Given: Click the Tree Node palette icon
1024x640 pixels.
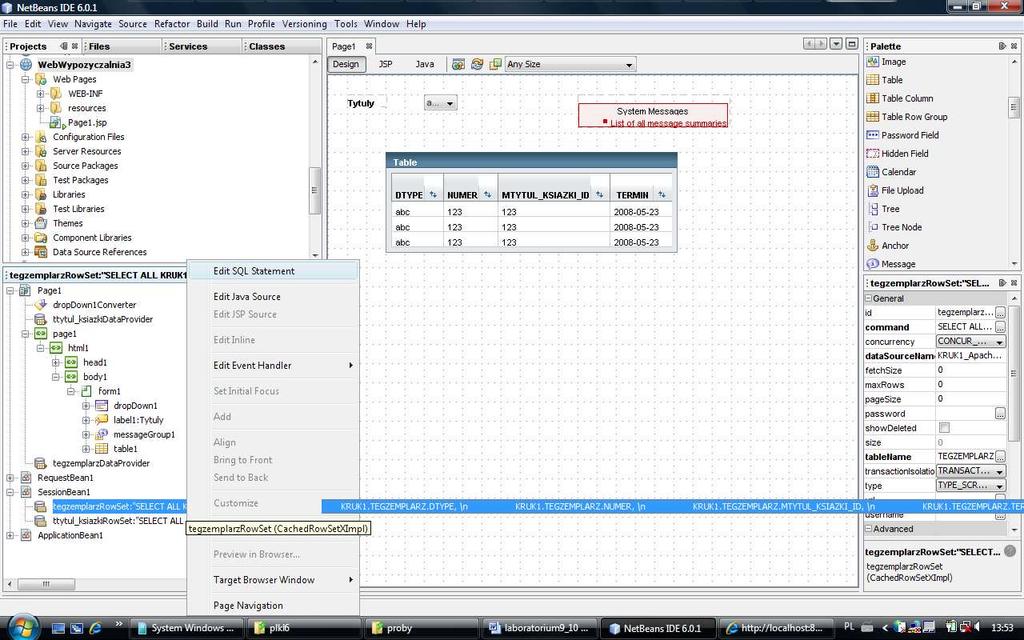Looking at the screenshot, I should pyautogui.click(x=874, y=227).
